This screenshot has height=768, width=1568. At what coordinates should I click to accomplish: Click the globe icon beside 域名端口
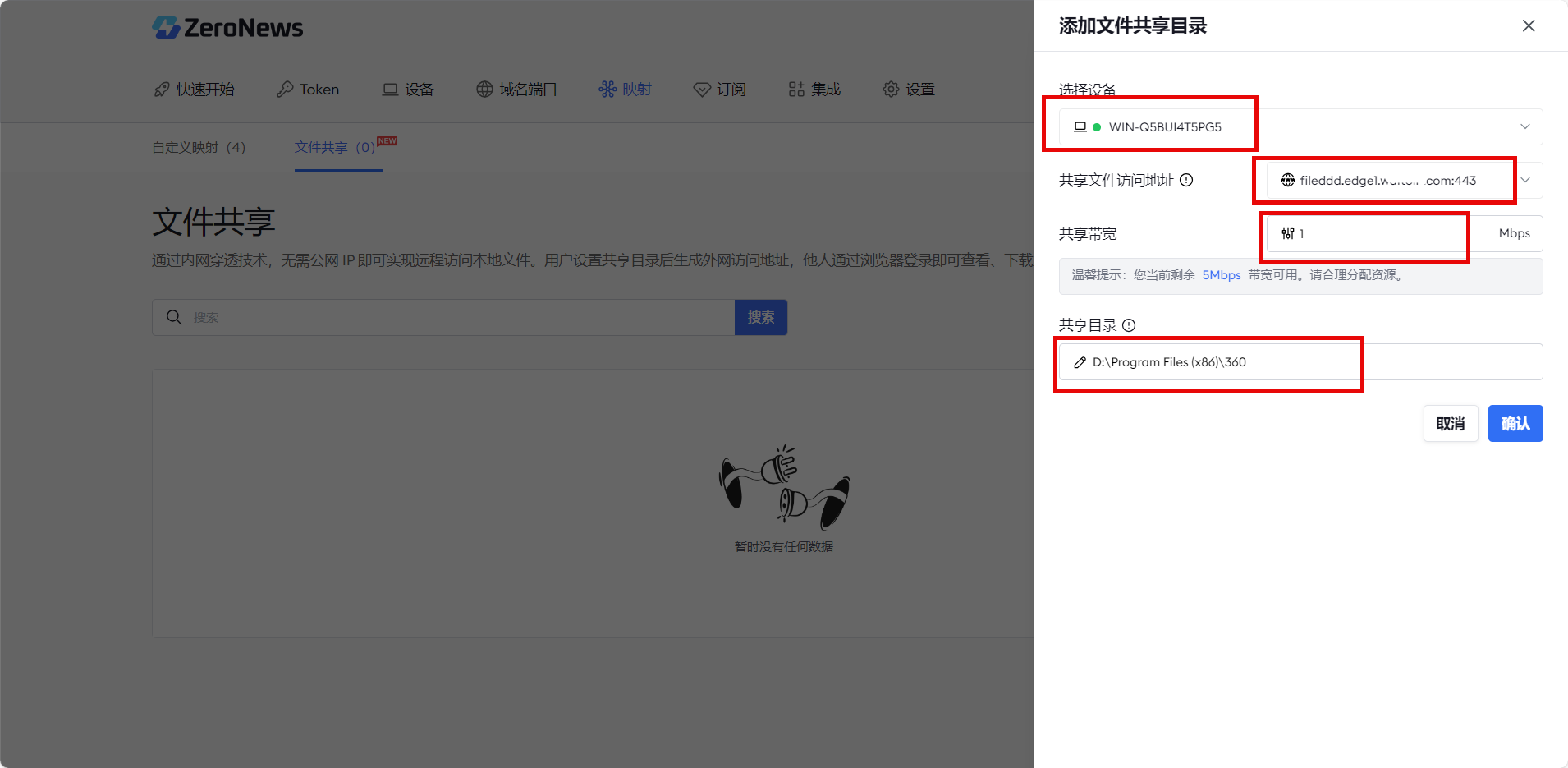point(484,90)
